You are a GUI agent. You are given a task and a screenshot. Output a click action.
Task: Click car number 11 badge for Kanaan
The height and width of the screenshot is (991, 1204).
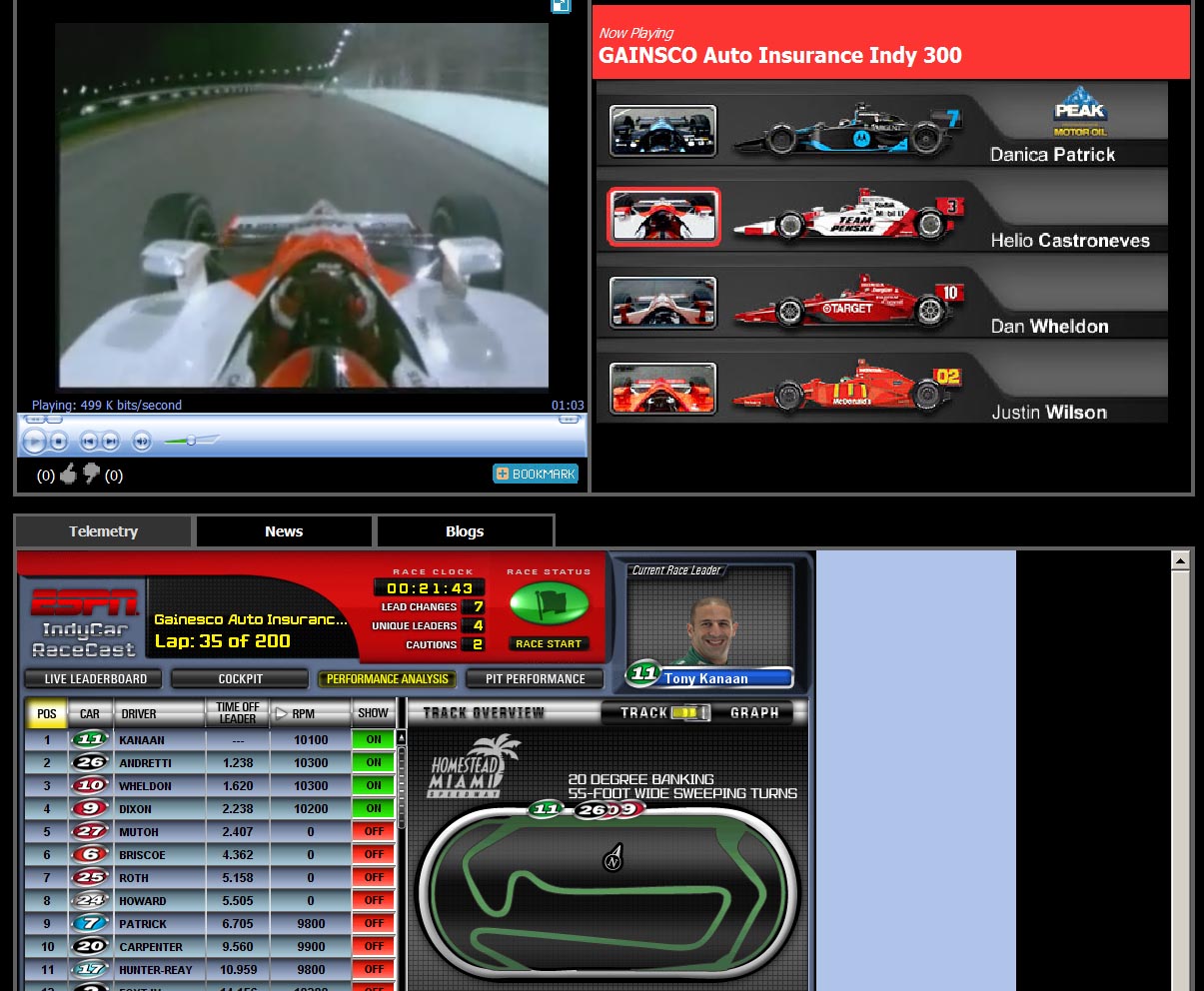90,740
